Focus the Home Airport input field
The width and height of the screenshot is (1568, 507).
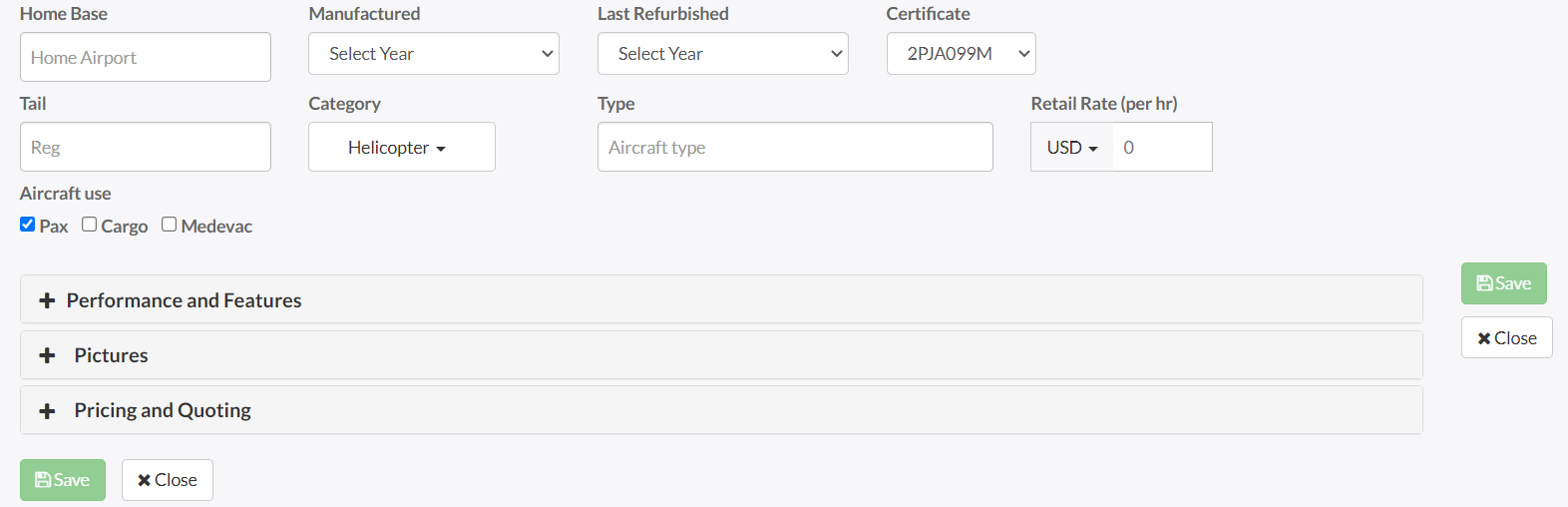146,58
